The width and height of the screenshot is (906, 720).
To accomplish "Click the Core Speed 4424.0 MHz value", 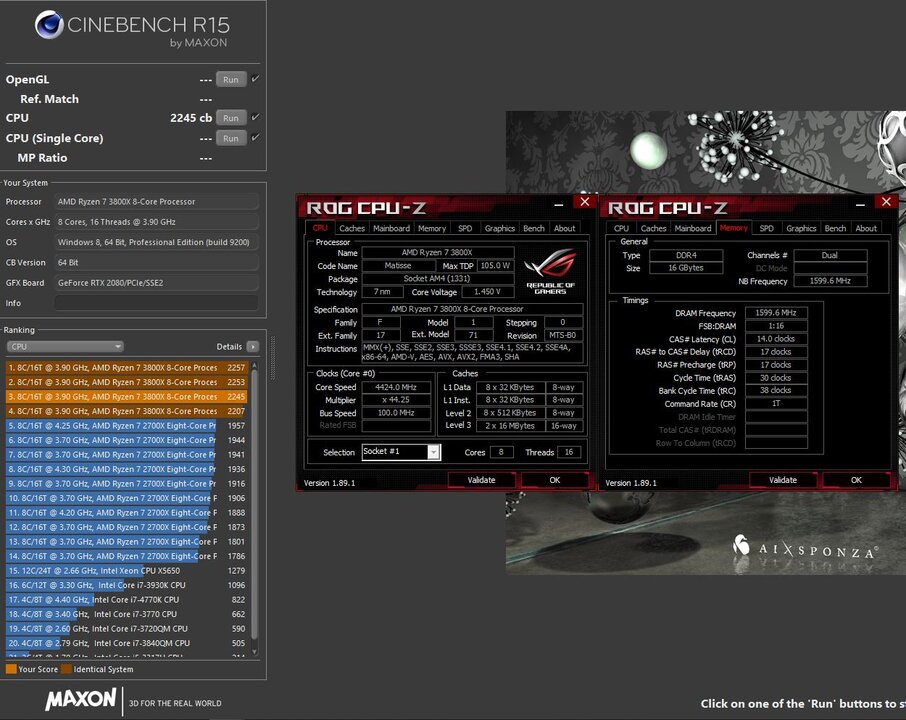I will 396,387.
